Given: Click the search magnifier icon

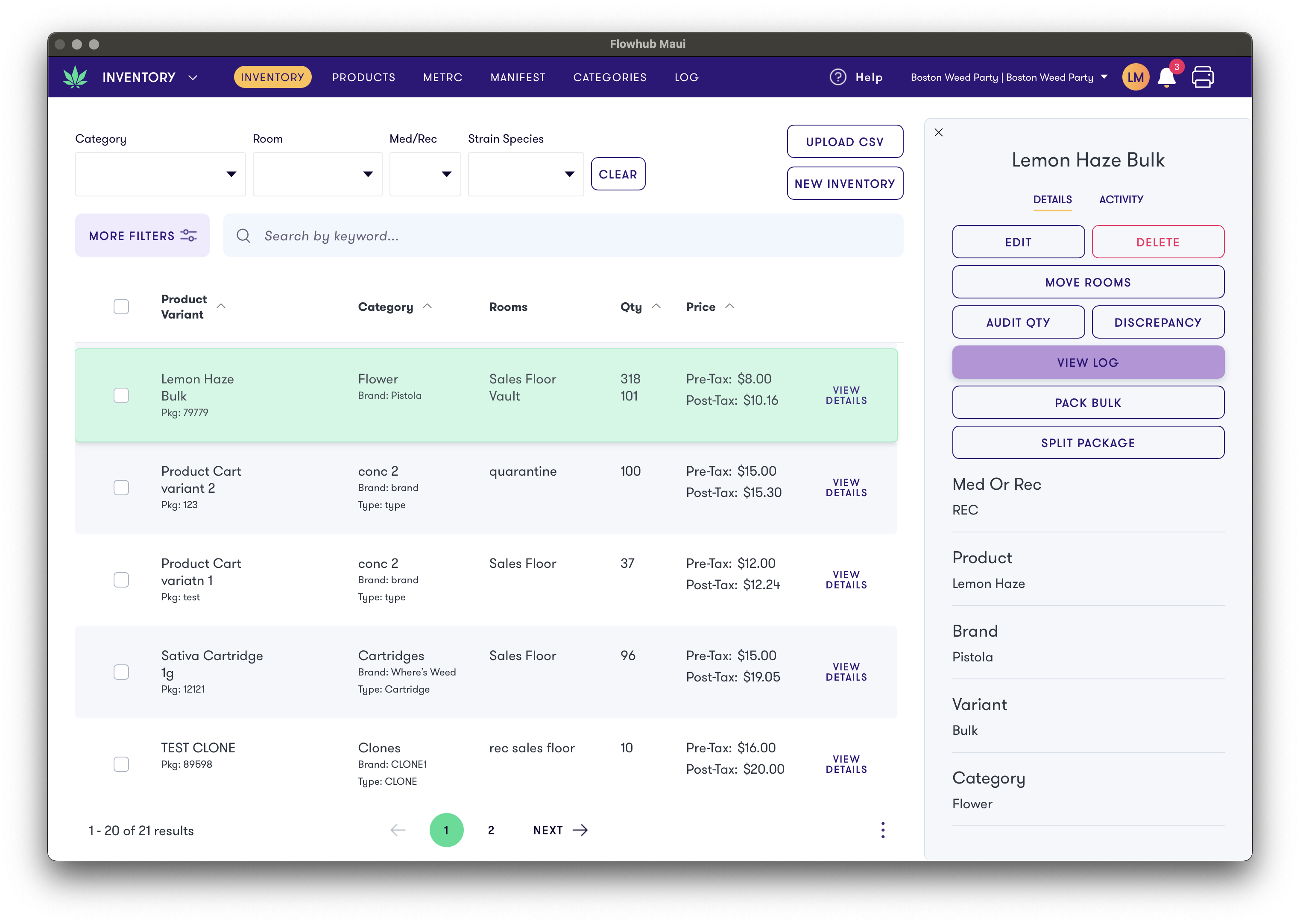Looking at the screenshot, I should [243, 236].
